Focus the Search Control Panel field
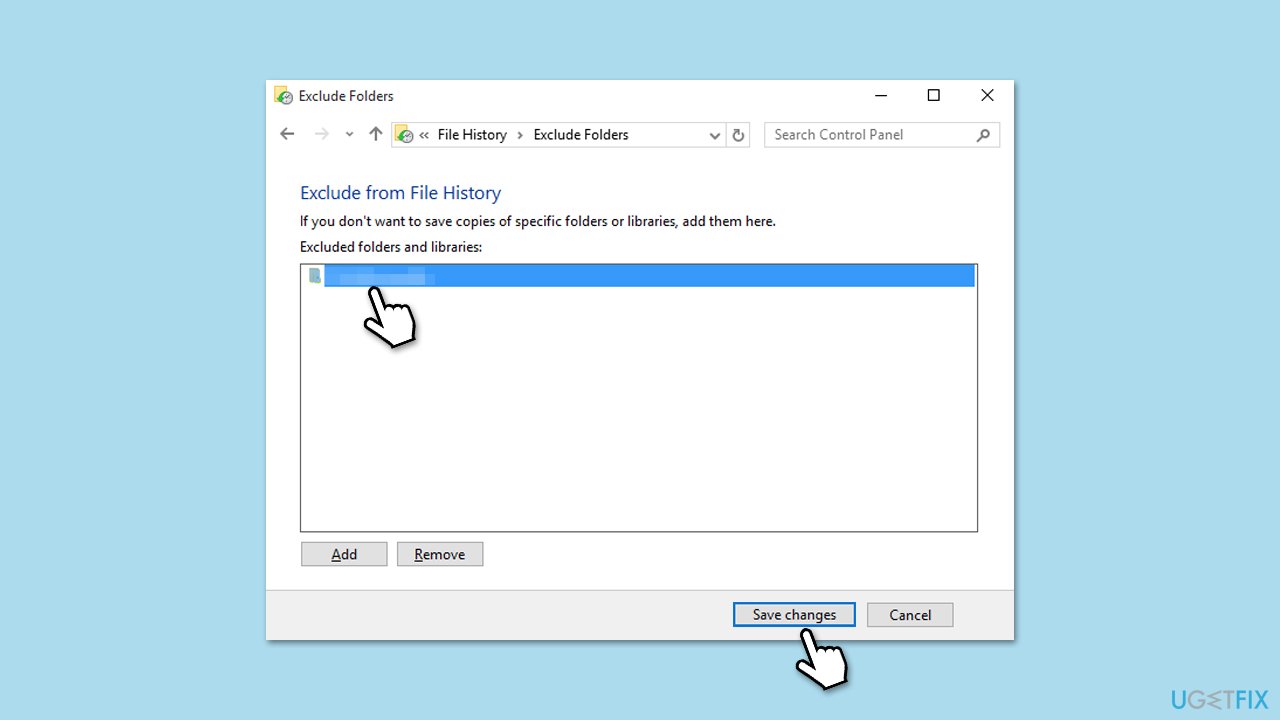 pos(868,135)
